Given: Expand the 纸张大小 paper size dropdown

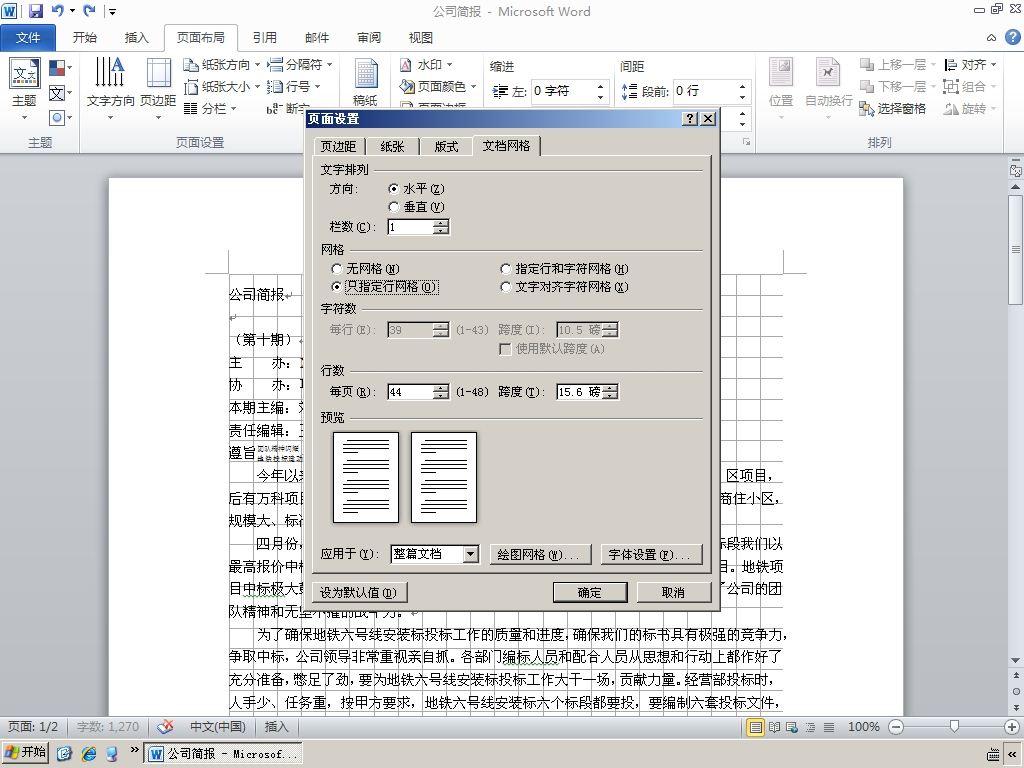Looking at the screenshot, I should pos(257,86).
